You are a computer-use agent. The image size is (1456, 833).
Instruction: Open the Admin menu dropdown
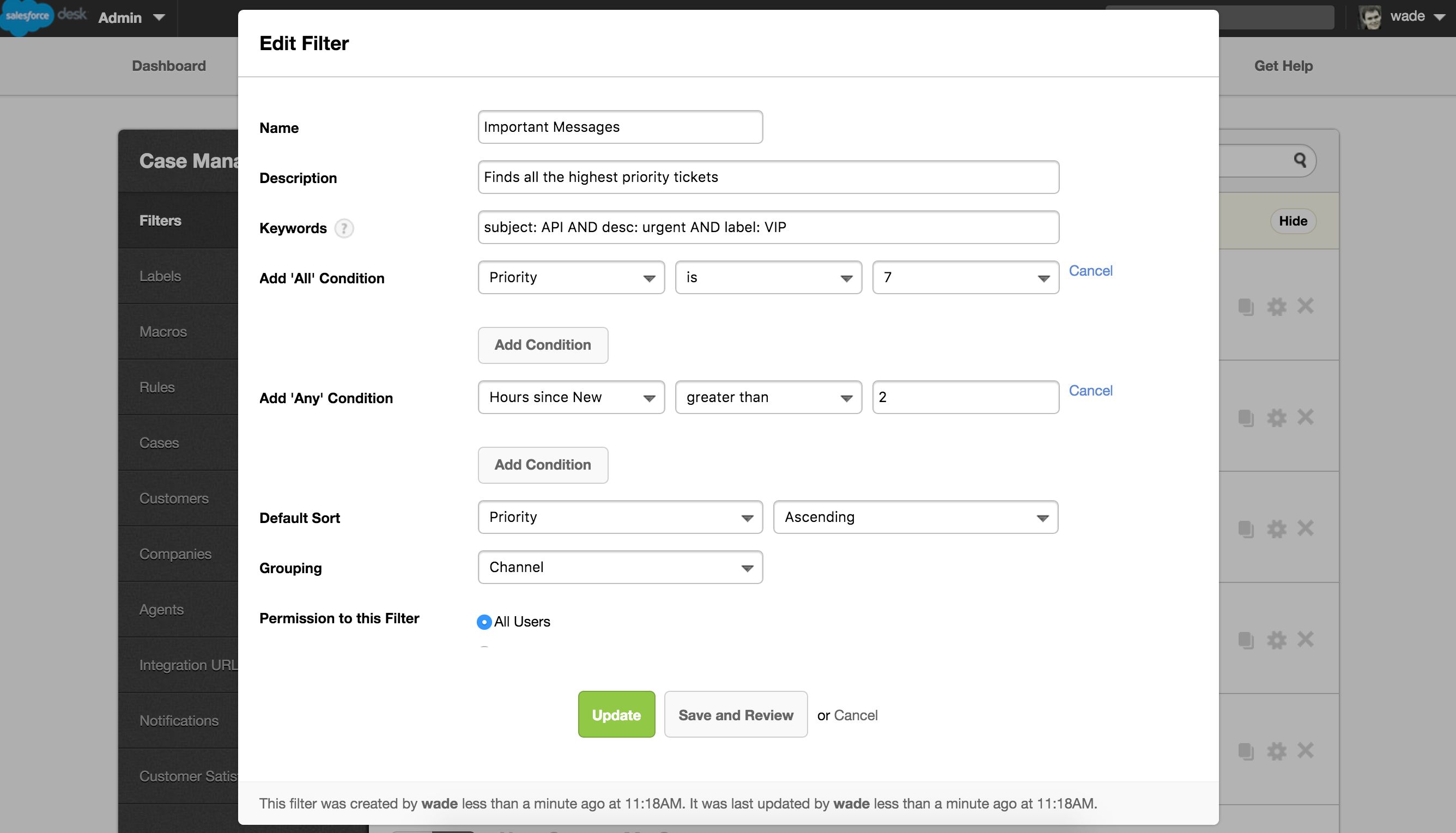click(131, 18)
